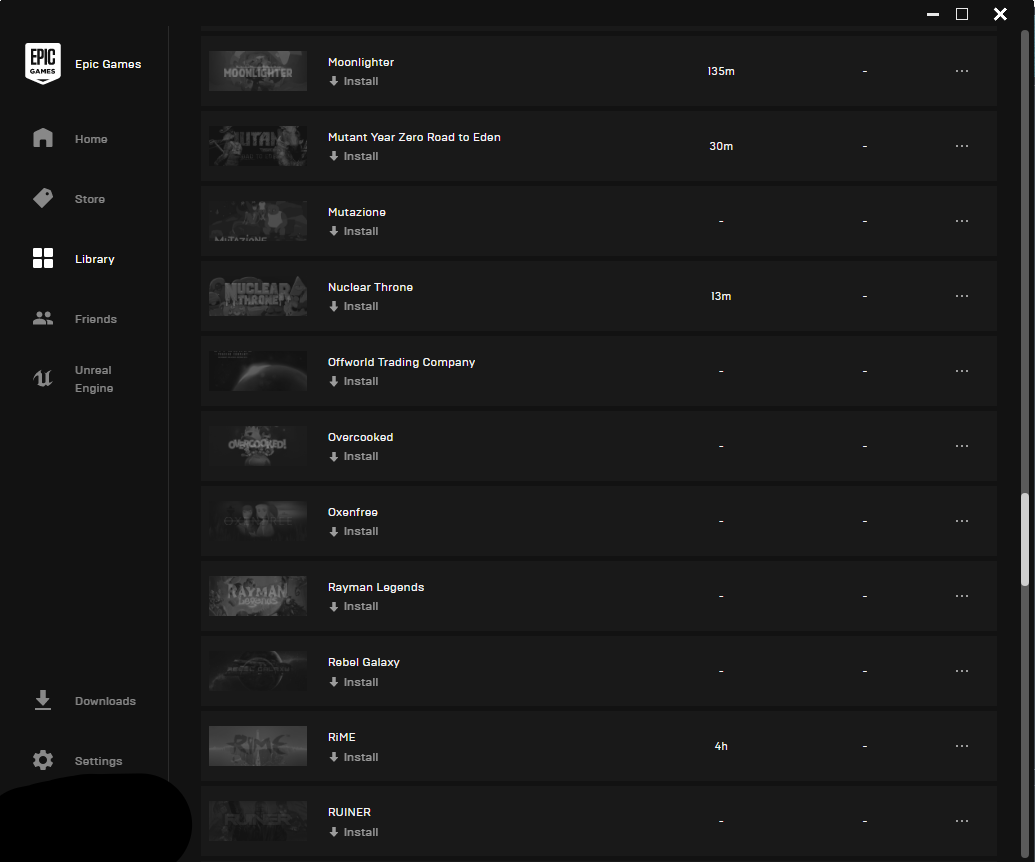Open the more options menu for Oxenfree
This screenshot has height=862, width=1035.
pyautogui.click(x=962, y=521)
